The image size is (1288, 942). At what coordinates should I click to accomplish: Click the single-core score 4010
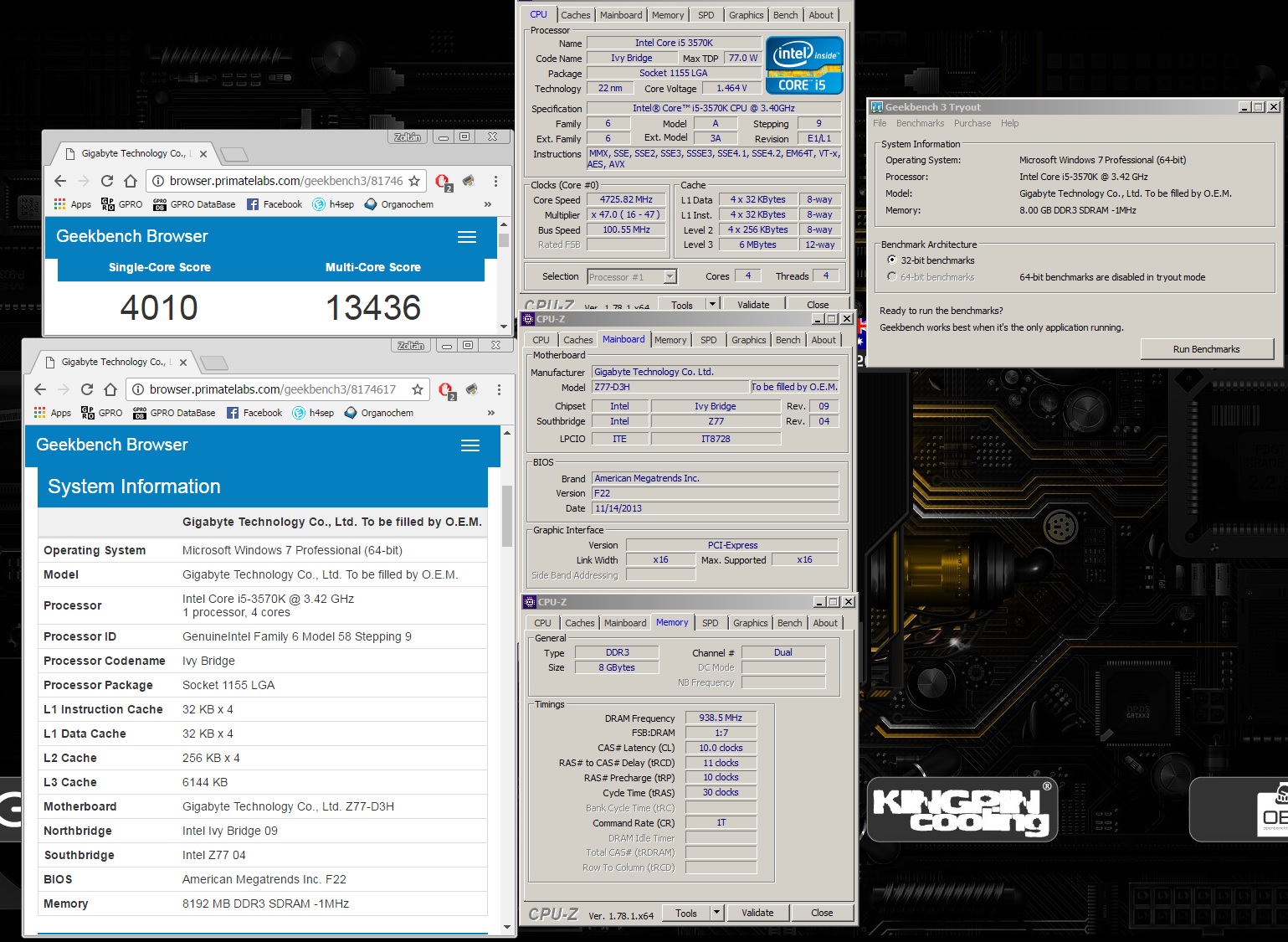[159, 307]
